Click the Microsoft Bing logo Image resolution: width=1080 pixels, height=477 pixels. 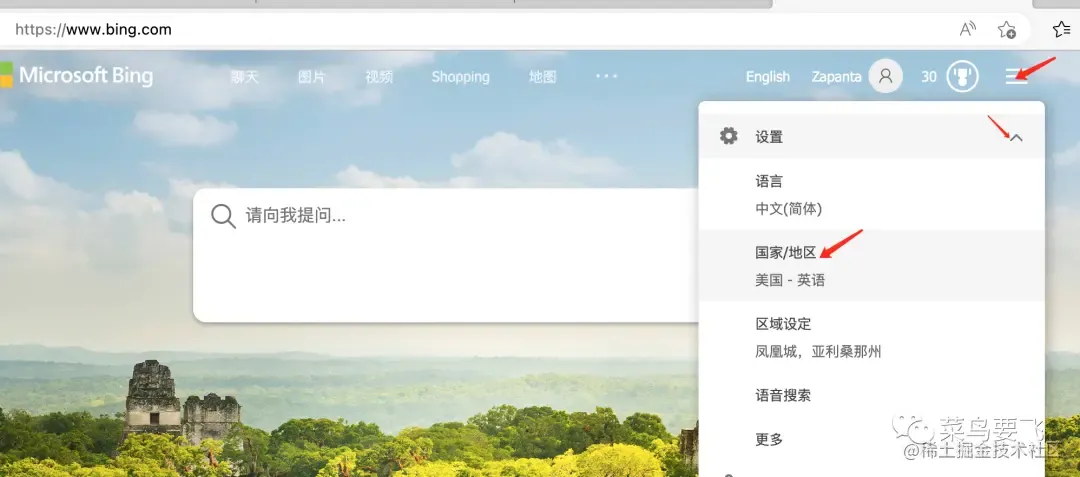(76, 75)
